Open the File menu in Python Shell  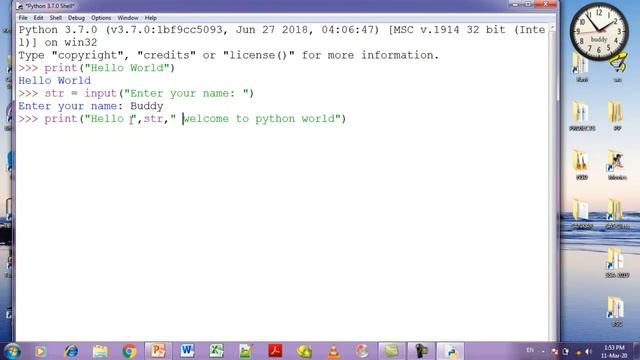[23, 18]
